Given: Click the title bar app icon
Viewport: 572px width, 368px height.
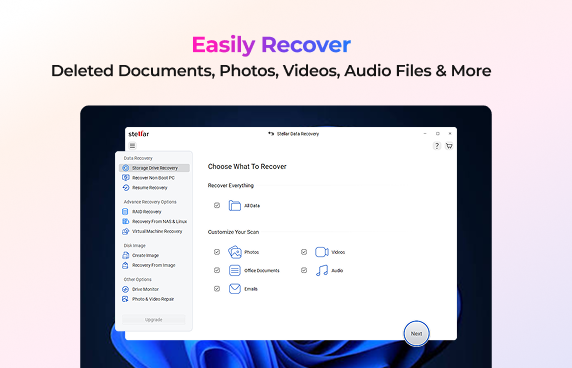Looking at the screenshot, I should coord(271,134).
